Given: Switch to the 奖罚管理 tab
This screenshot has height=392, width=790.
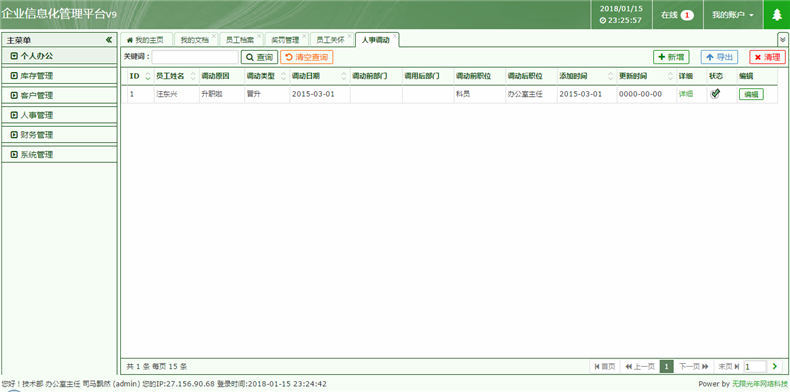Looking at the screenshot, I should pos(285,40).
